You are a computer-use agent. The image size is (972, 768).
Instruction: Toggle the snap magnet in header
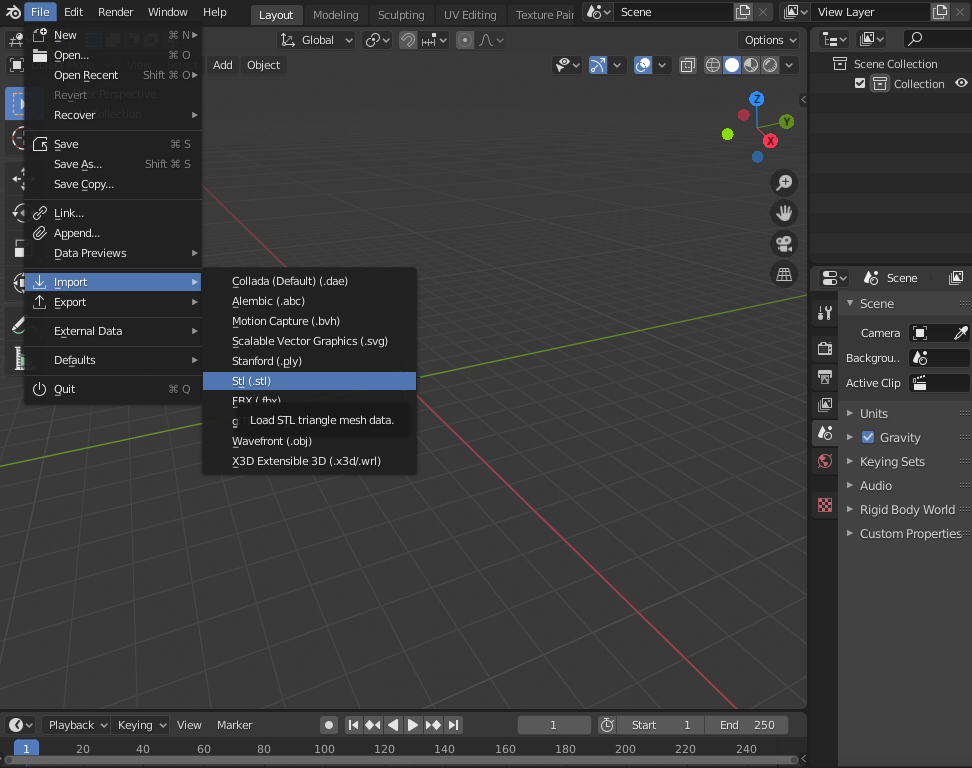[408, 40]
